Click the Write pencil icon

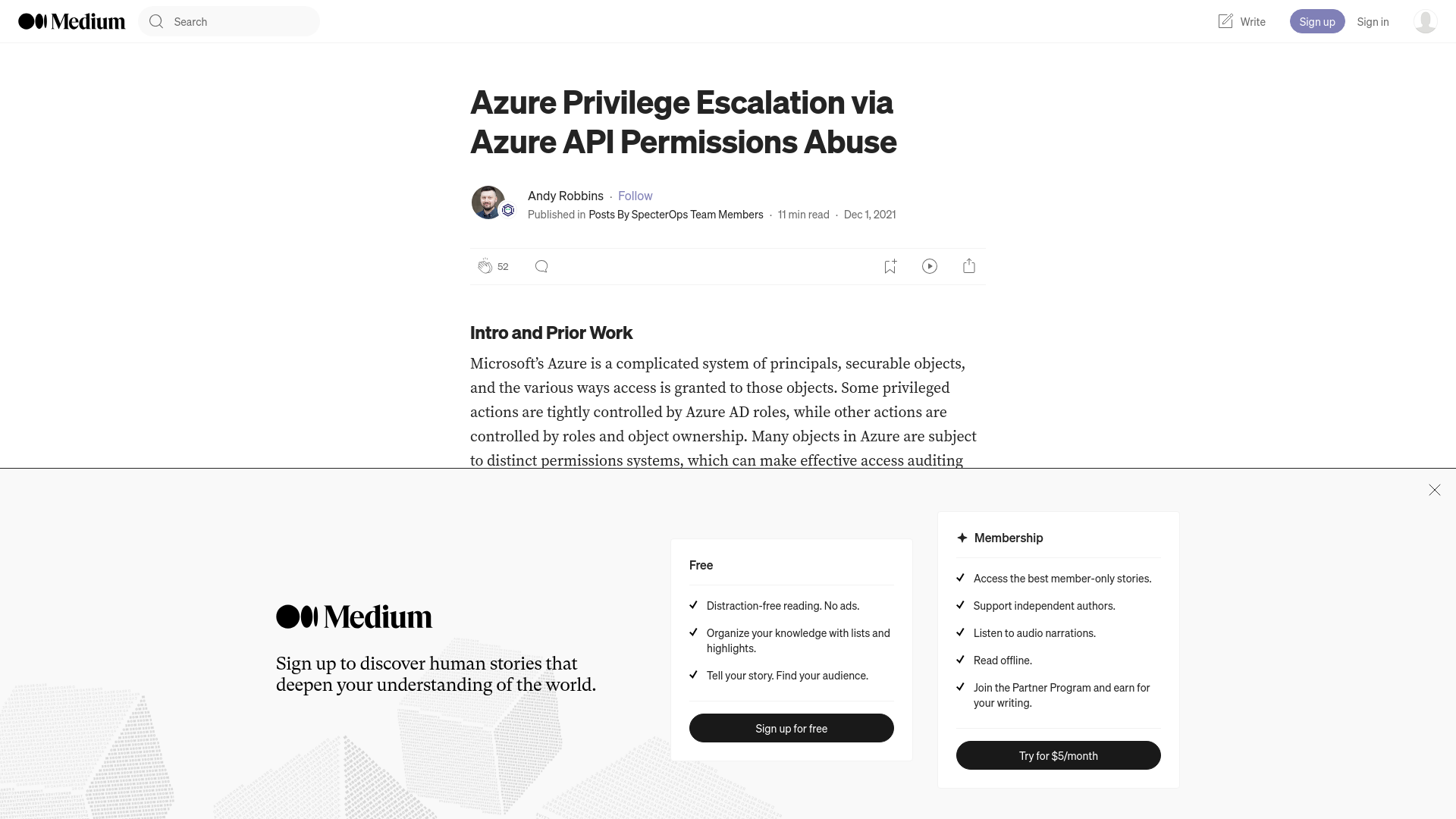1225,21
